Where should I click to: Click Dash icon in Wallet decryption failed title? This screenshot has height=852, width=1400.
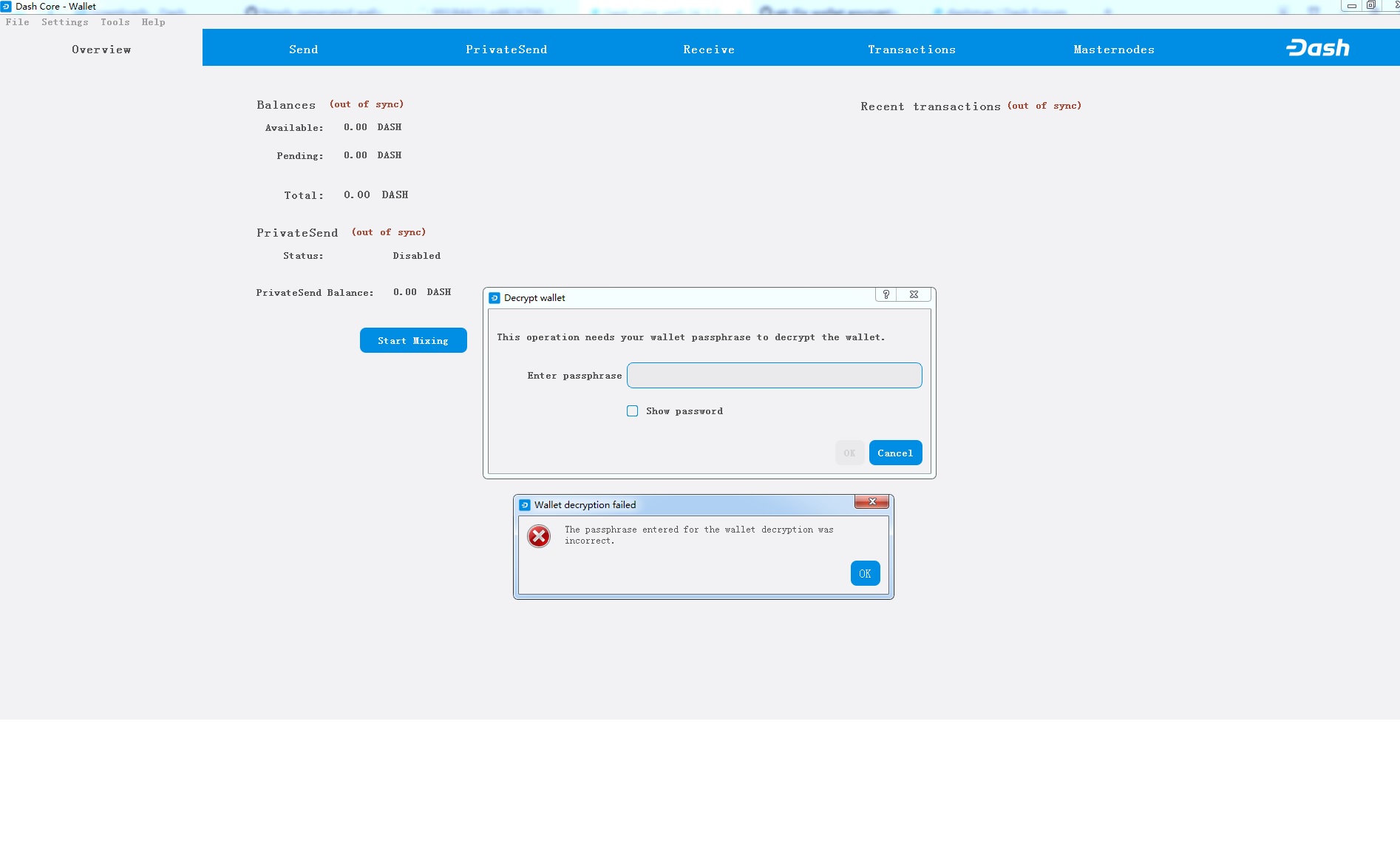[x=525, y=505]
